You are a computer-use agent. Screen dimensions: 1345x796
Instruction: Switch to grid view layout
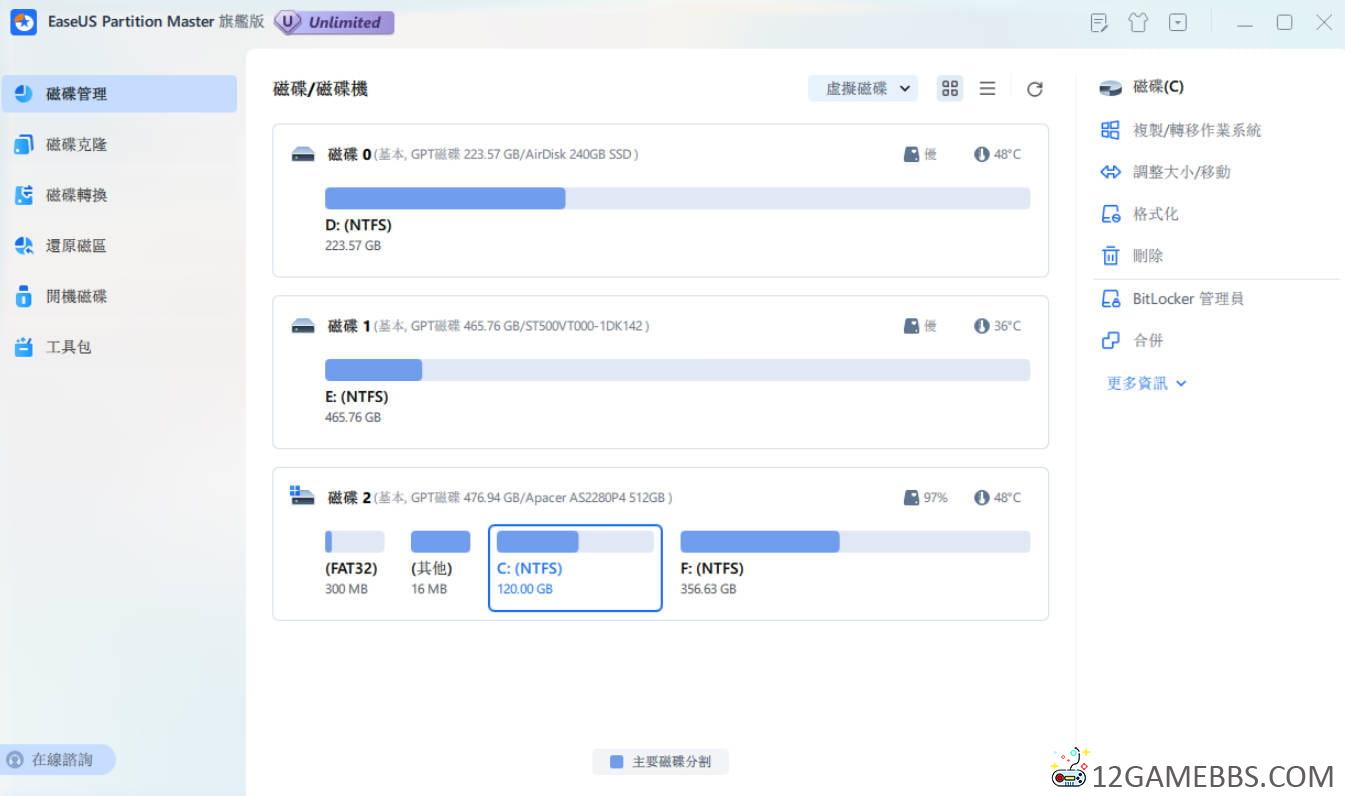[950, 88]
